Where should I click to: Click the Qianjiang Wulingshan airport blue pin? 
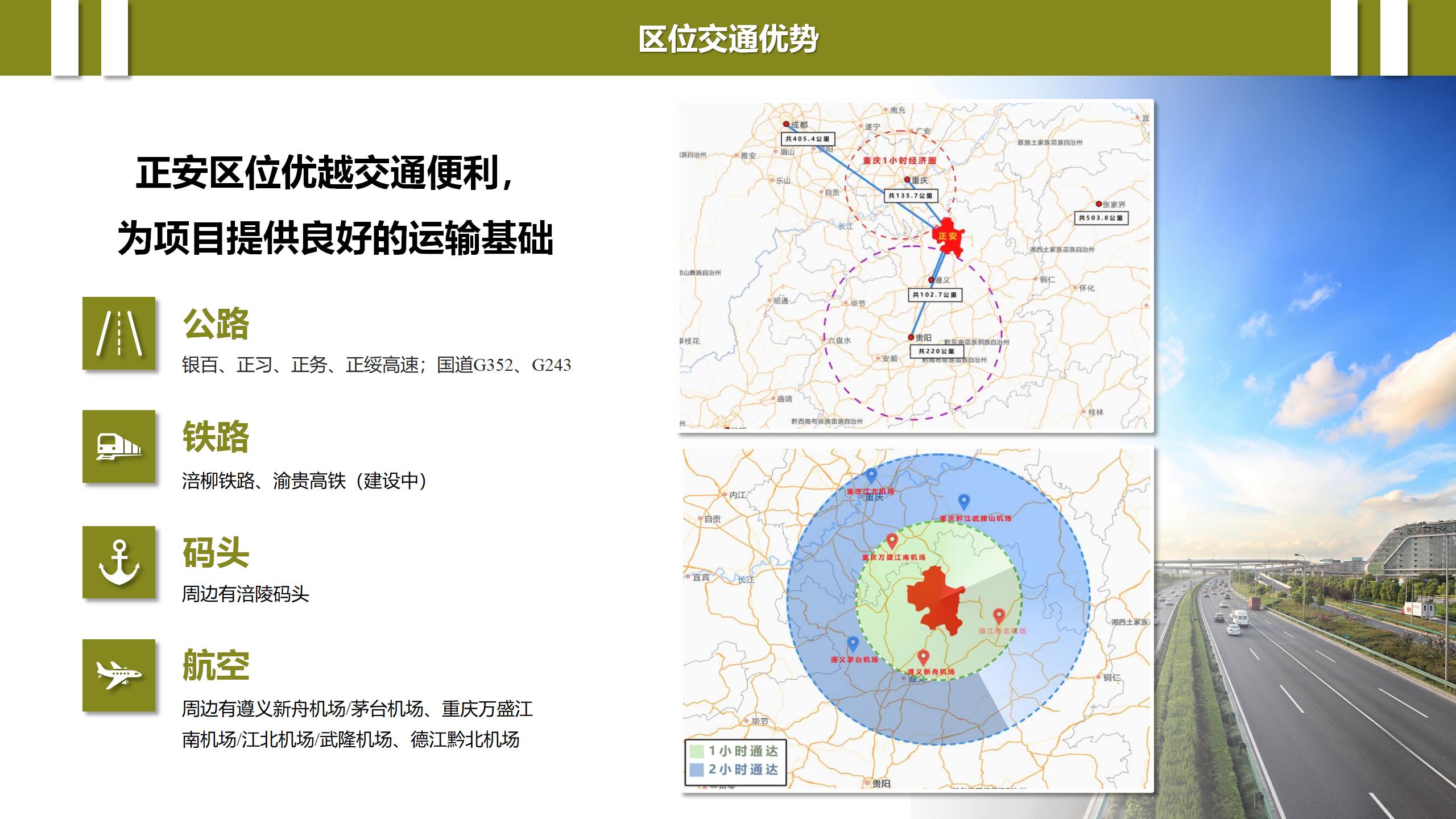coord(963,501)
